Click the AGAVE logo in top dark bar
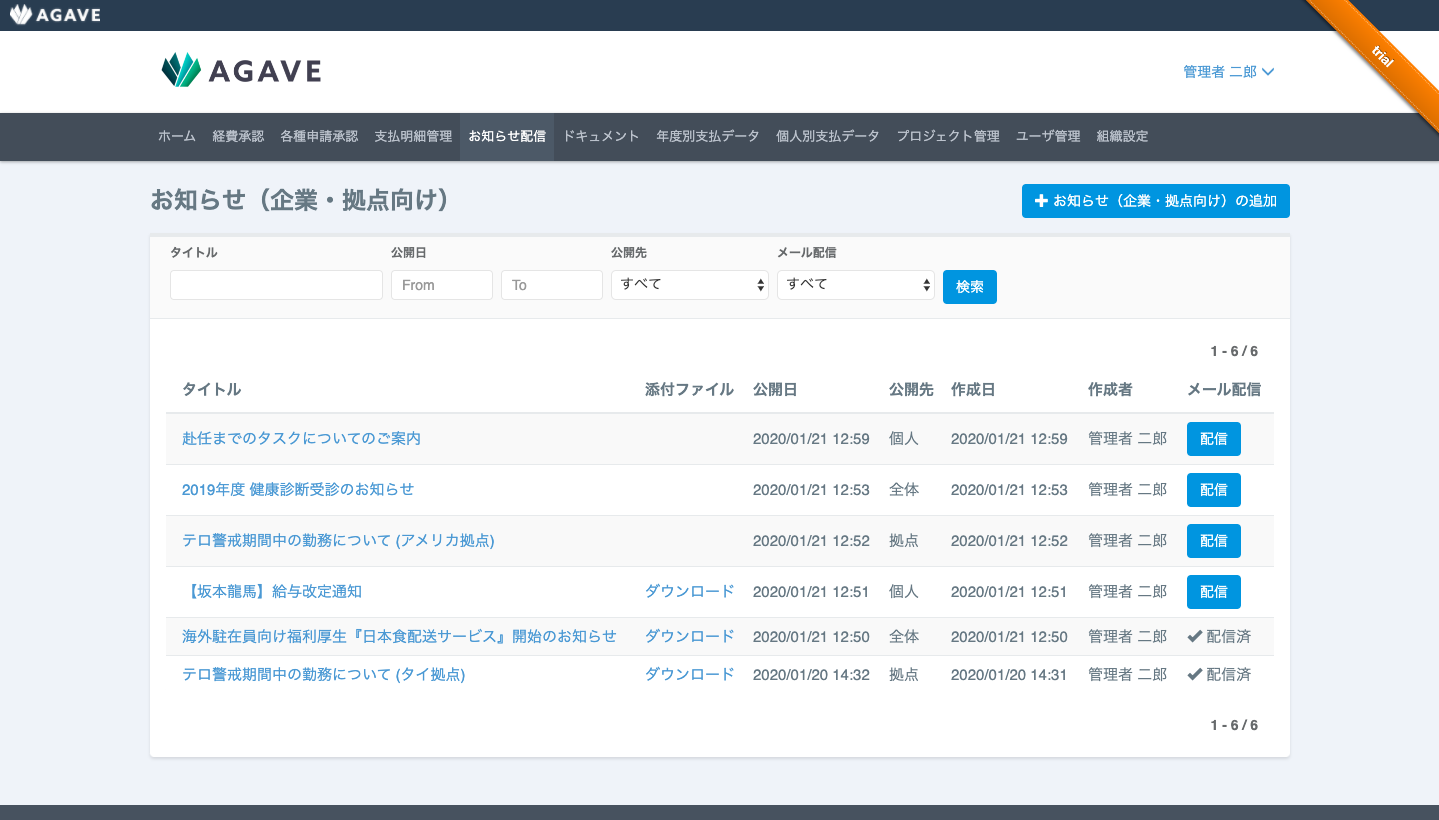Screen dimensions: 1439x820 (55, 14)
